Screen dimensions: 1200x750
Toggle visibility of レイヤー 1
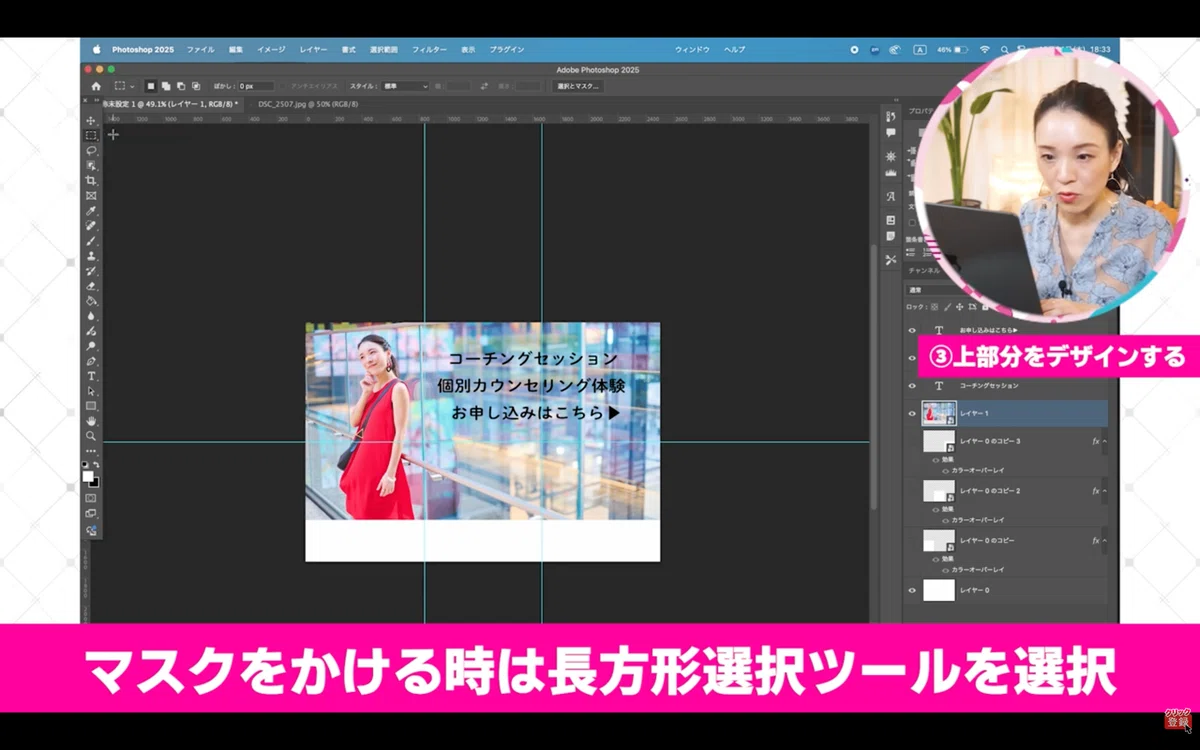(912, 413)
